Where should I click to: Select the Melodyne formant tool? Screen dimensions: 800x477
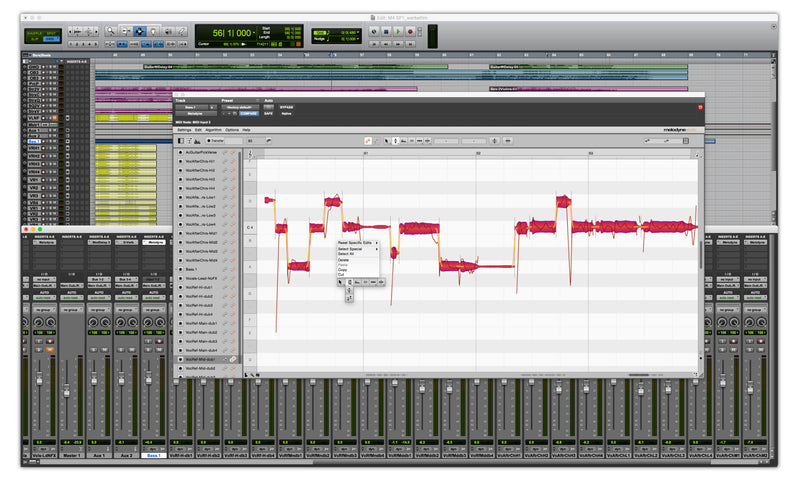coord(403,140)
